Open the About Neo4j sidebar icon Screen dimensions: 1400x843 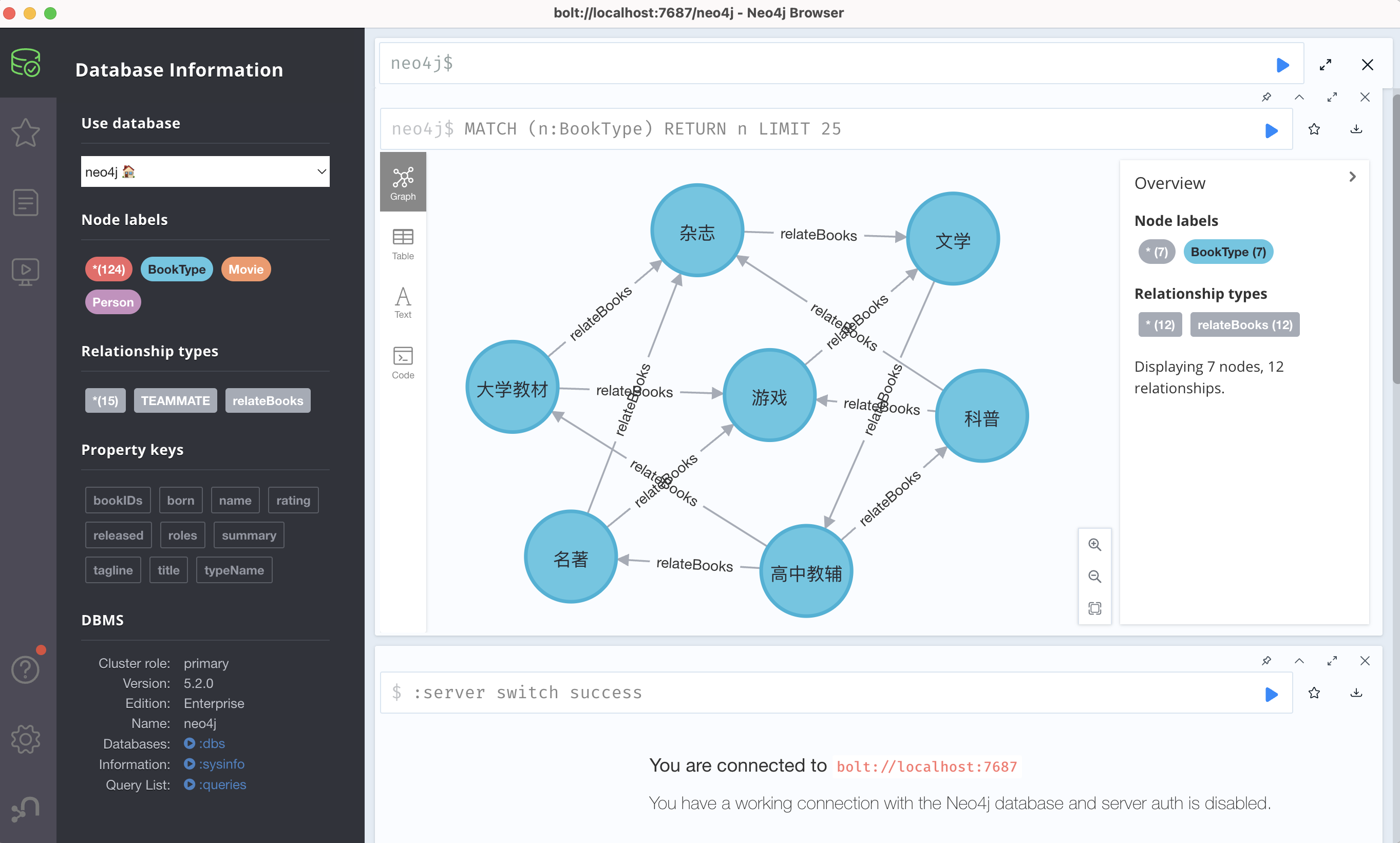(x=26, y=809)
